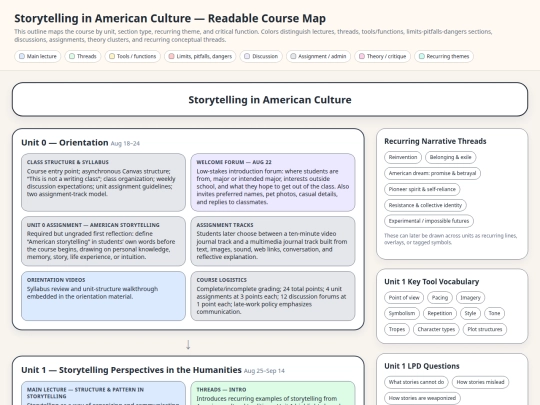Image resolution: width=540 pixels, height=405 pixels.
Task: Select the Imagery vocabulary tag
Action: [x=470, y=298]
